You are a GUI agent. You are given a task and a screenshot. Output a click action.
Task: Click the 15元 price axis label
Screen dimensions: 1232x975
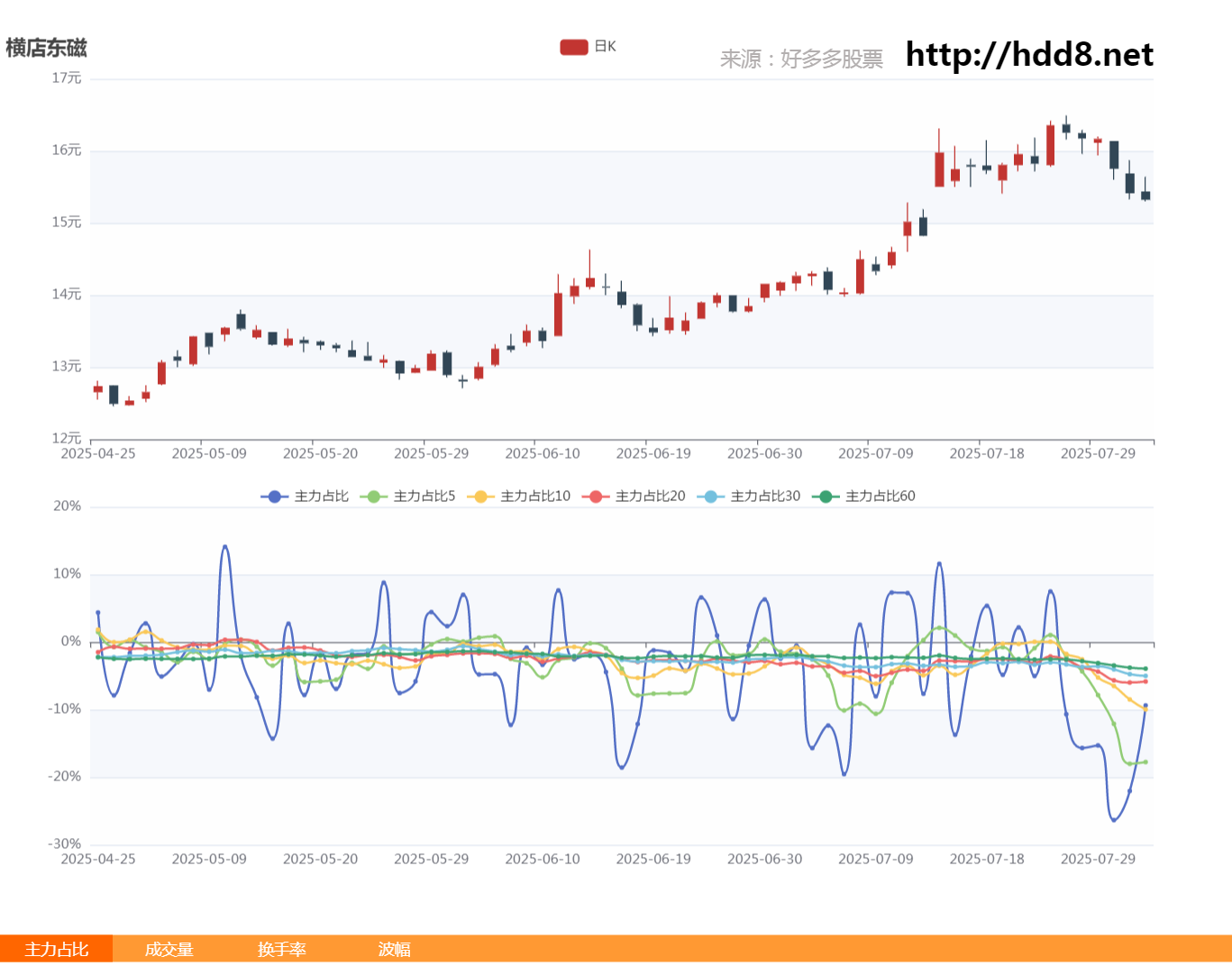pos(67,223)
